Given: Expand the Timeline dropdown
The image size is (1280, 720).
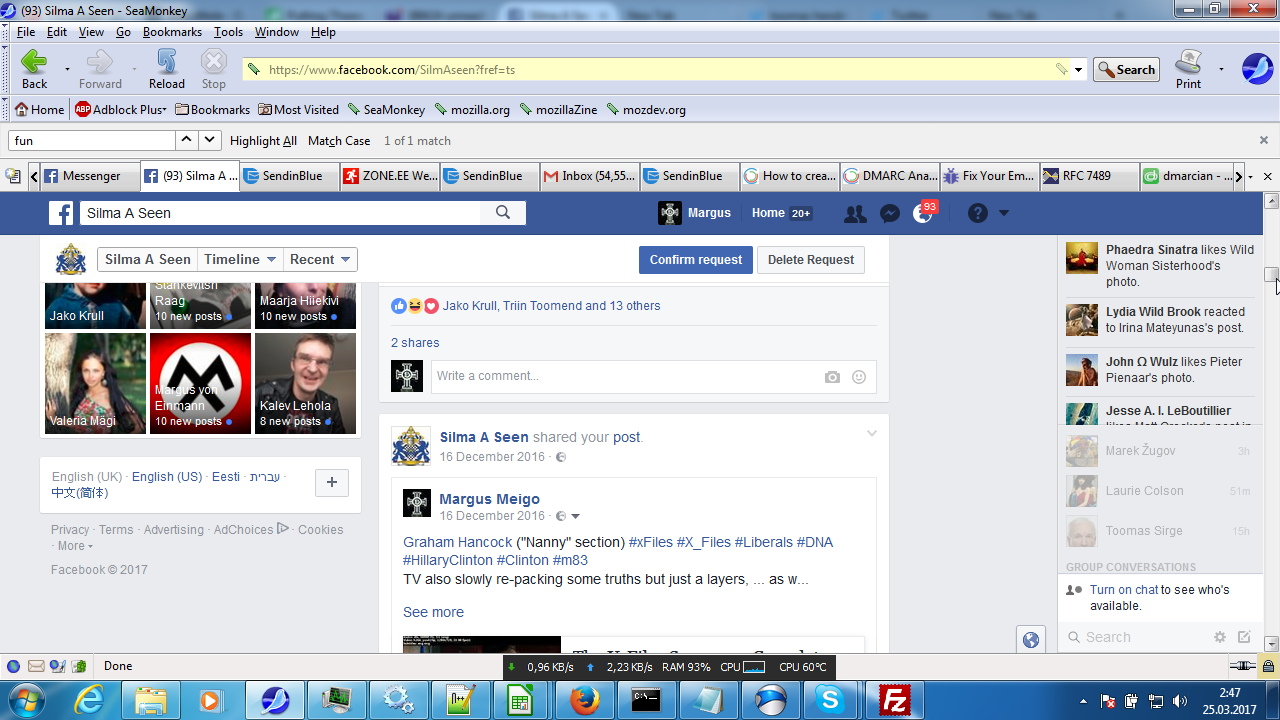Looking at the screenshot, I should 240,259.
